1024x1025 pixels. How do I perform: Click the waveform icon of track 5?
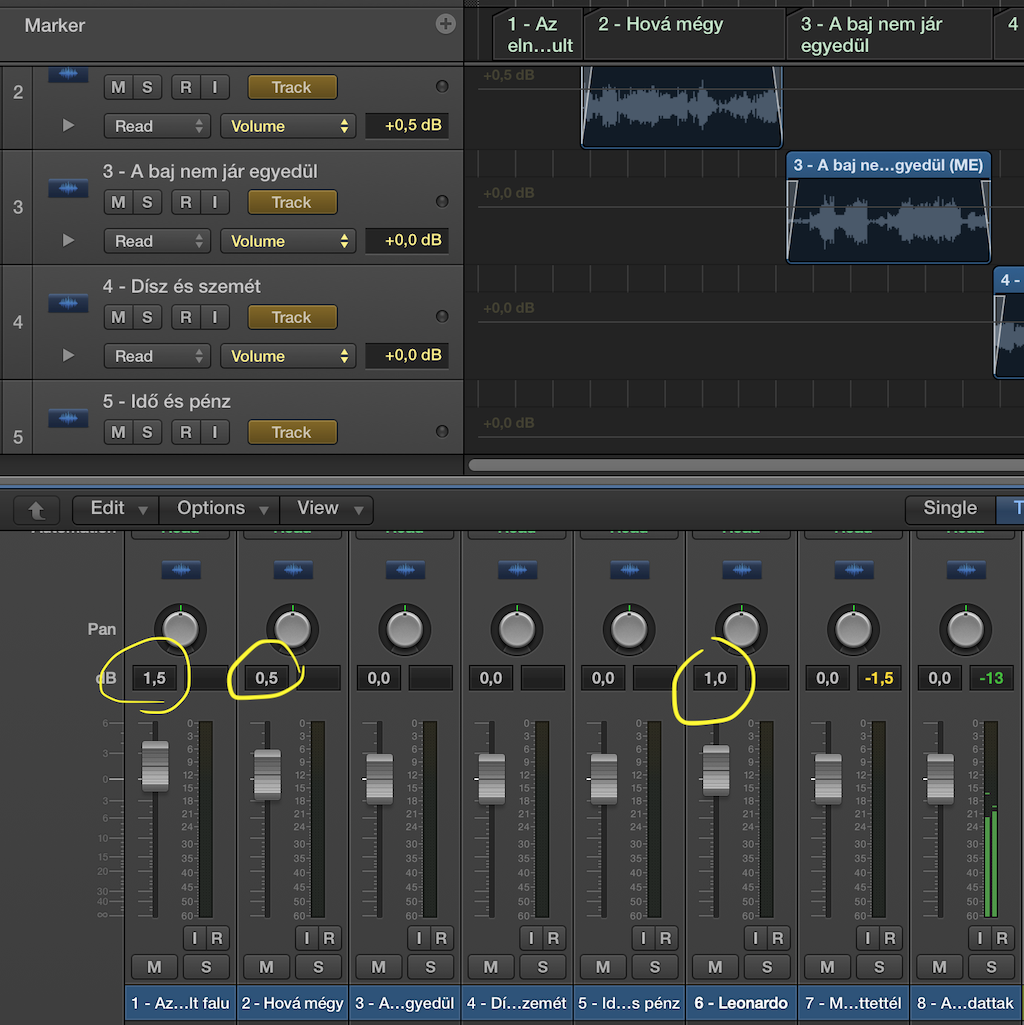coord(68,418)
